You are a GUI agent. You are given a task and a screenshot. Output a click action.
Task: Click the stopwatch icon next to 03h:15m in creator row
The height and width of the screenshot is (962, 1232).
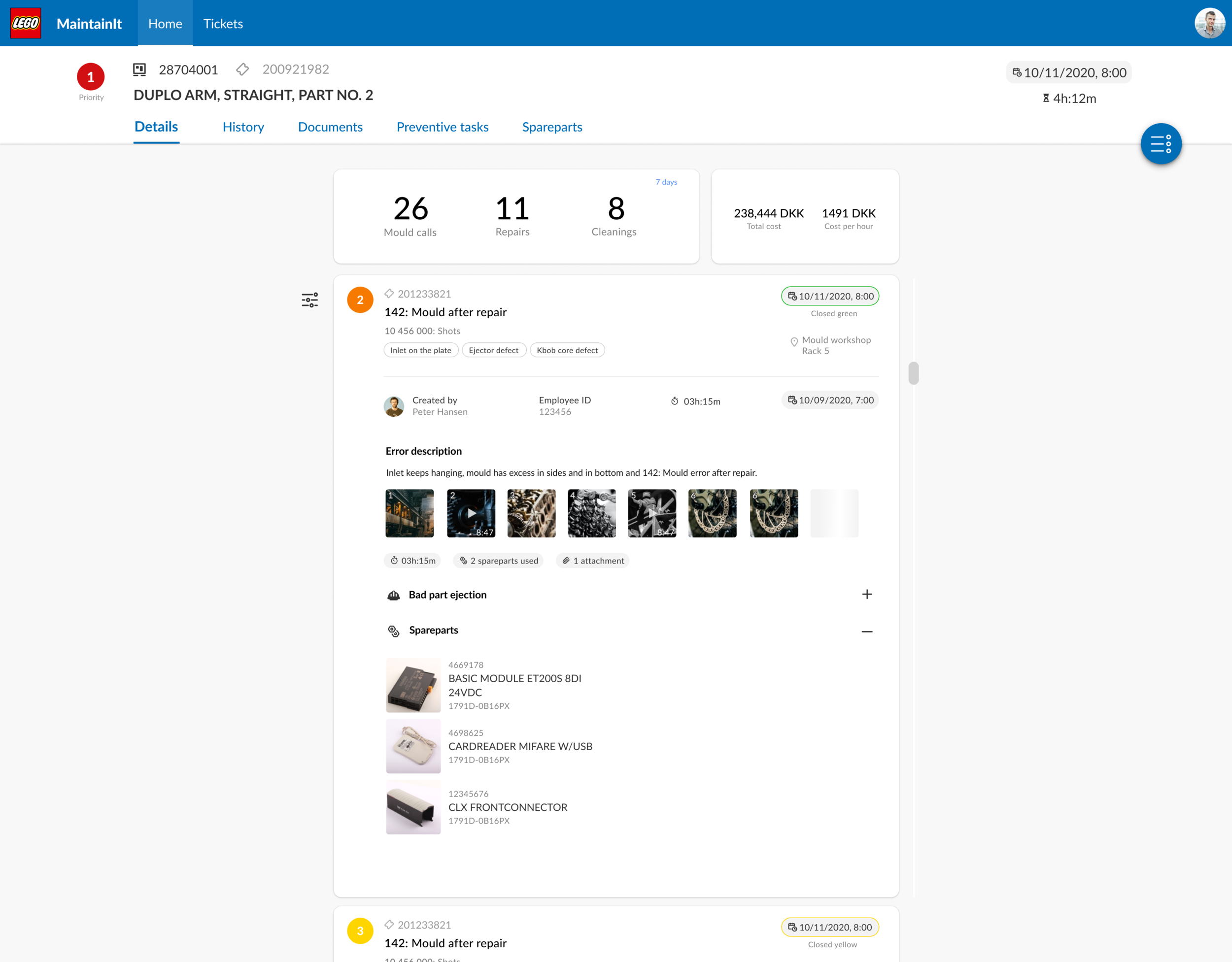675,401
